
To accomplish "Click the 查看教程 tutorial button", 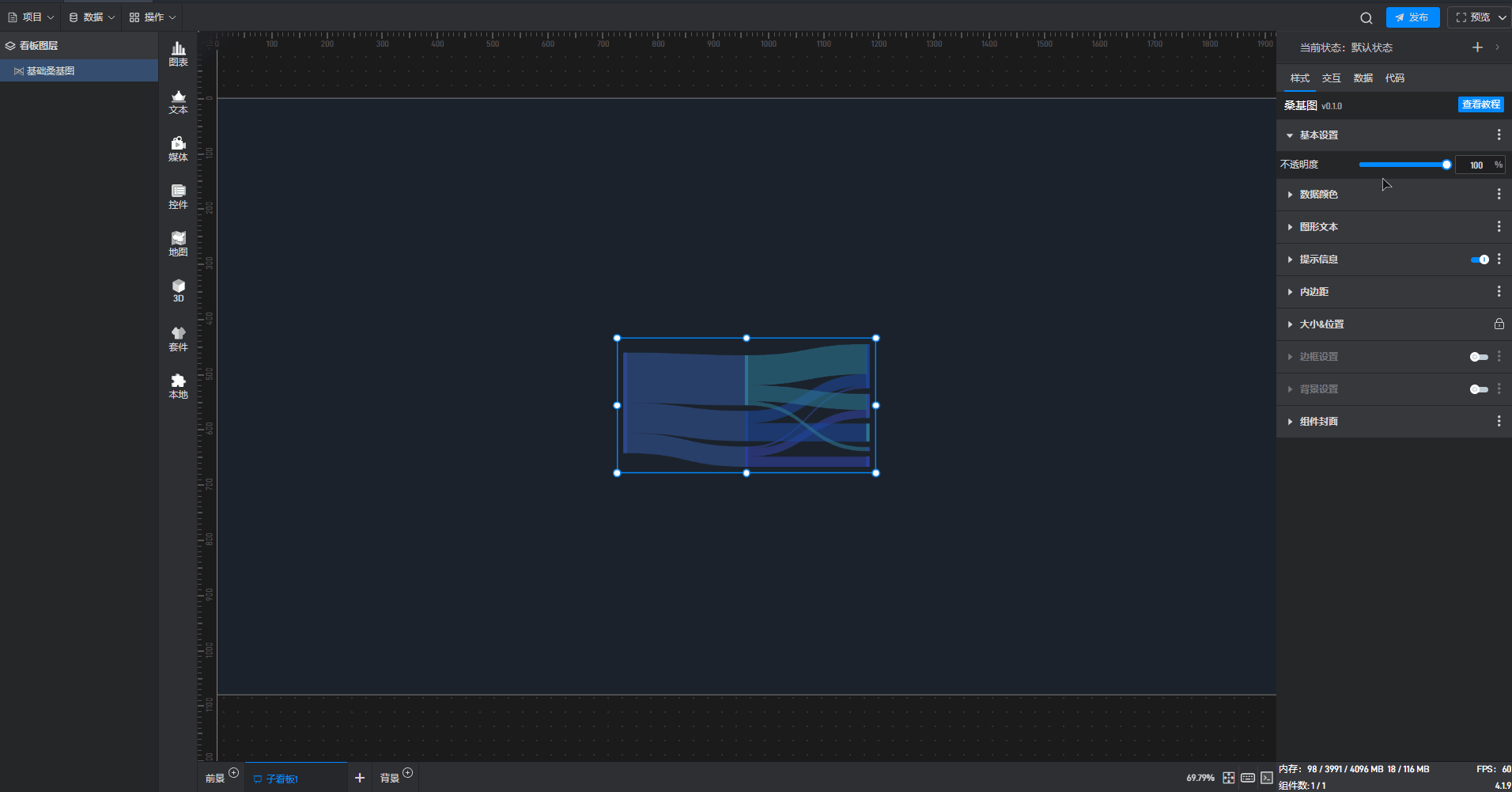I will pyautogui.click(x=1480, y=104).
